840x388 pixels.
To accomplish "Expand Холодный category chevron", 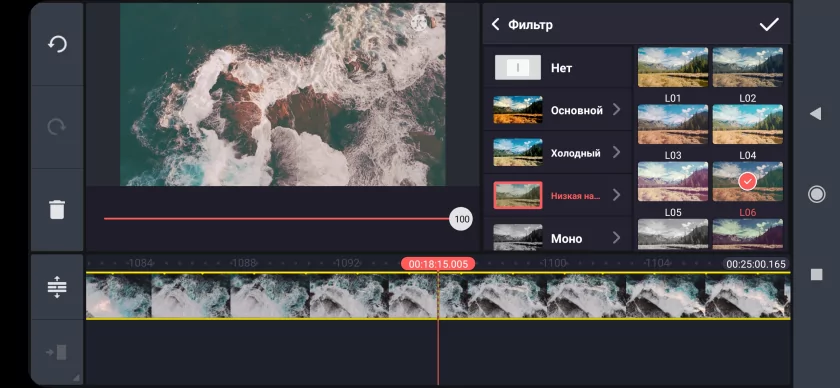I will pyautogui.click(x=617, y=153).
